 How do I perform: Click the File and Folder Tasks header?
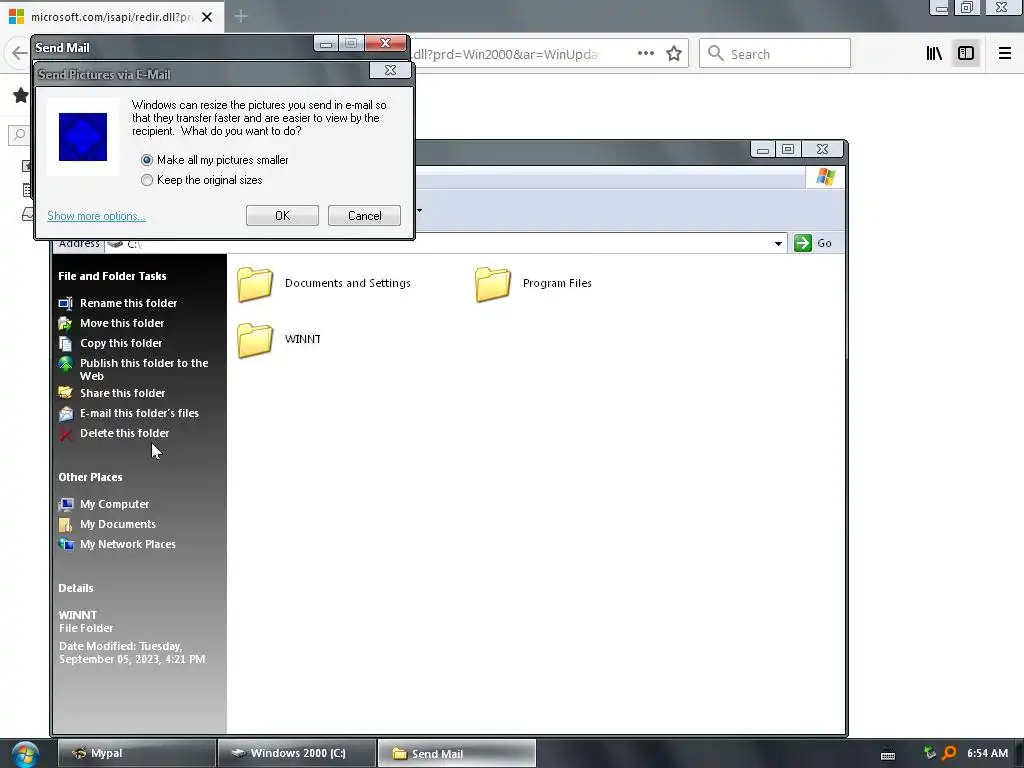coord(112,276)
